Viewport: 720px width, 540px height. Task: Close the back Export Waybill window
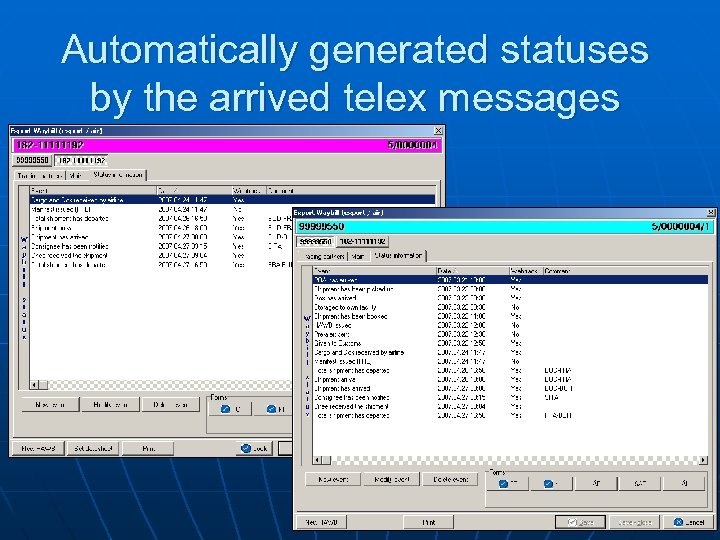[x=439, y=131]
